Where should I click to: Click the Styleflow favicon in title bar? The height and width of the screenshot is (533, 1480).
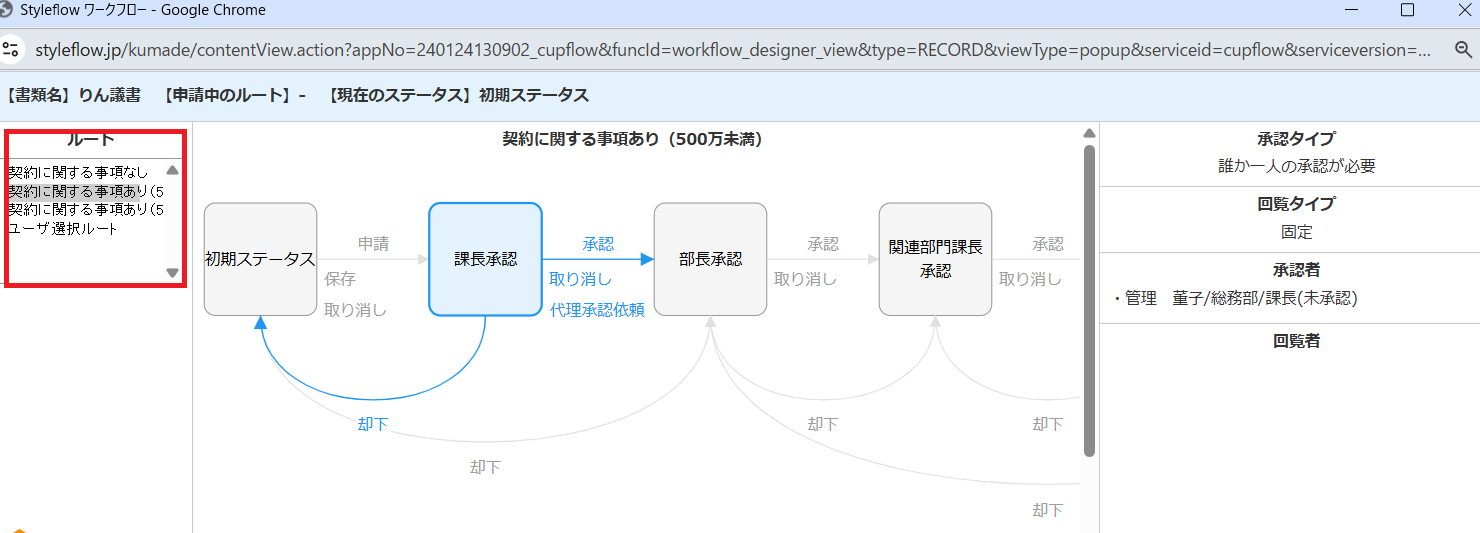tap(7, 10)
